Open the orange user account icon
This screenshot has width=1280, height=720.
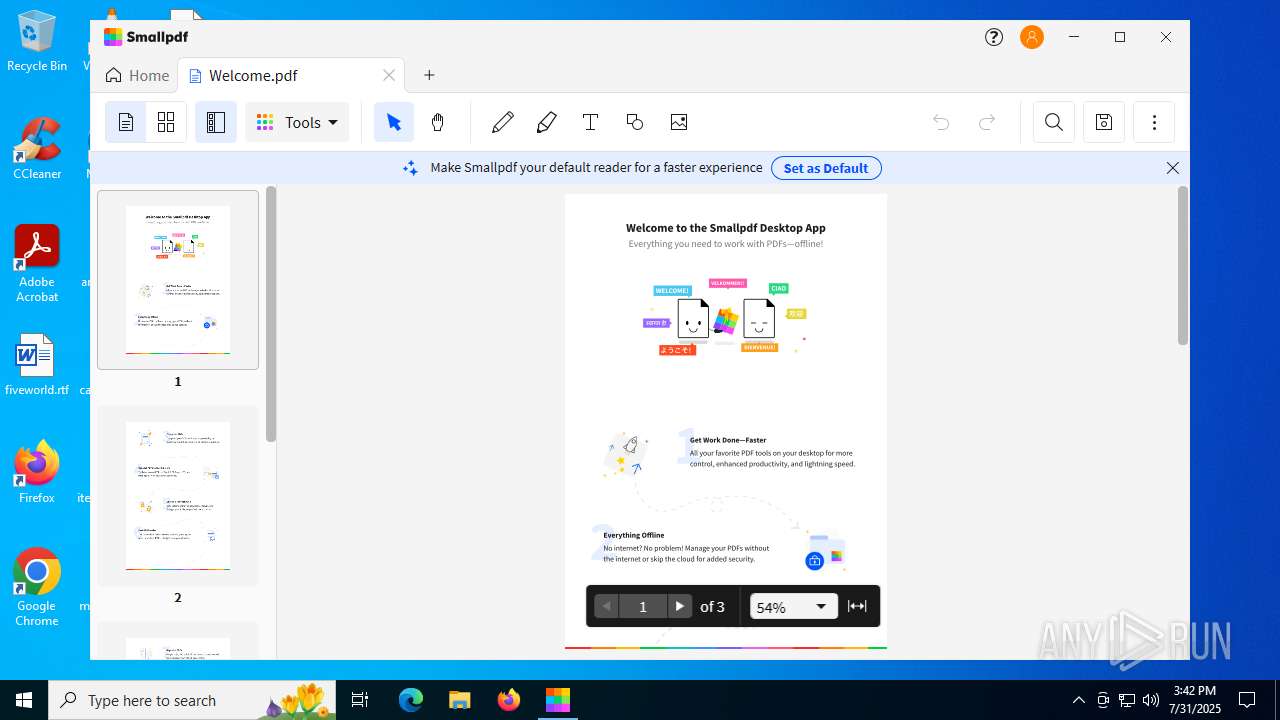tap(1032, 37)
